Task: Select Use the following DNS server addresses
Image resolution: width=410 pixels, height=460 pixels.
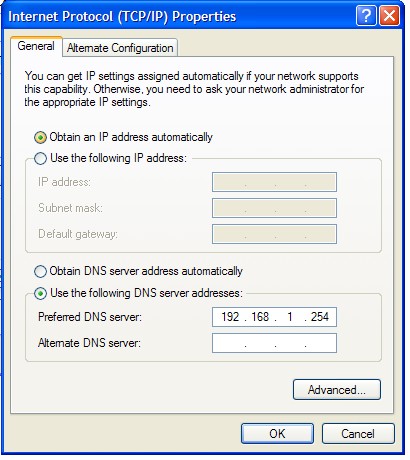Action: [x=40, y=294]
